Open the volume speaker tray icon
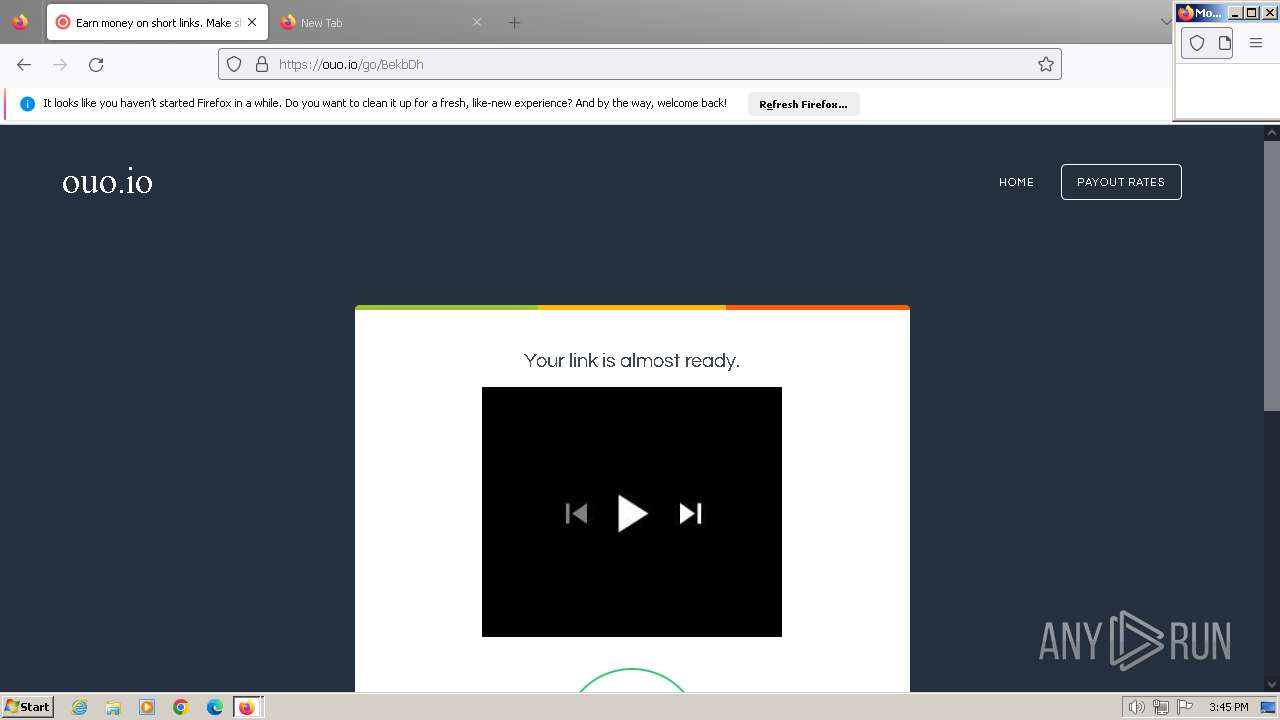 pyautogui.click(x=1136, y=707)
